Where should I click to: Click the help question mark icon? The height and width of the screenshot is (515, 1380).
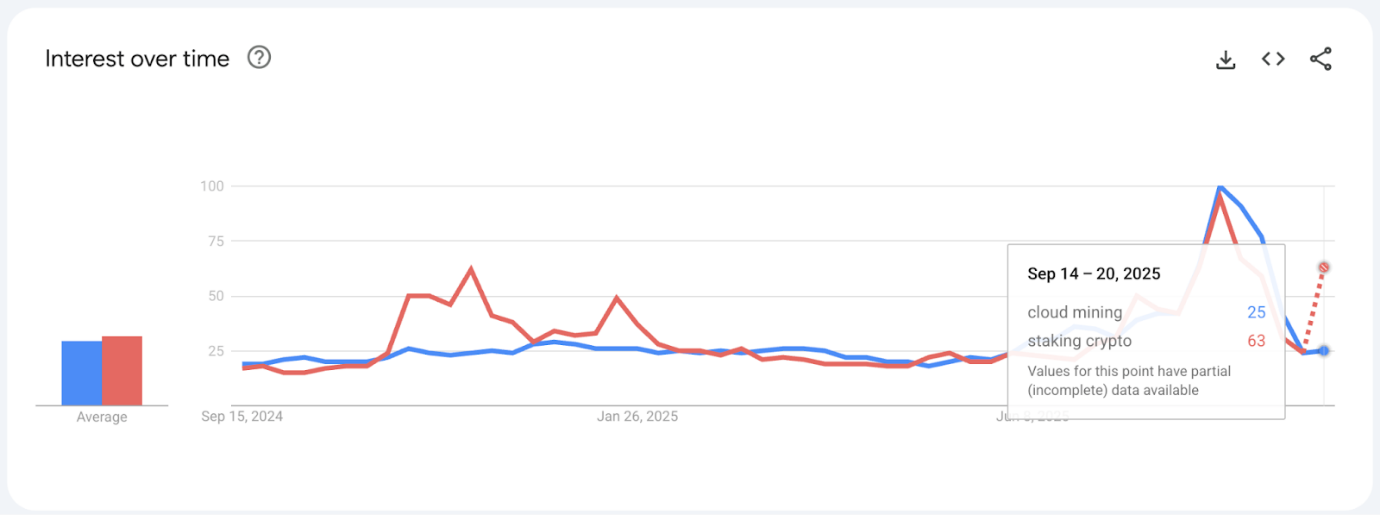coord(259,58)
